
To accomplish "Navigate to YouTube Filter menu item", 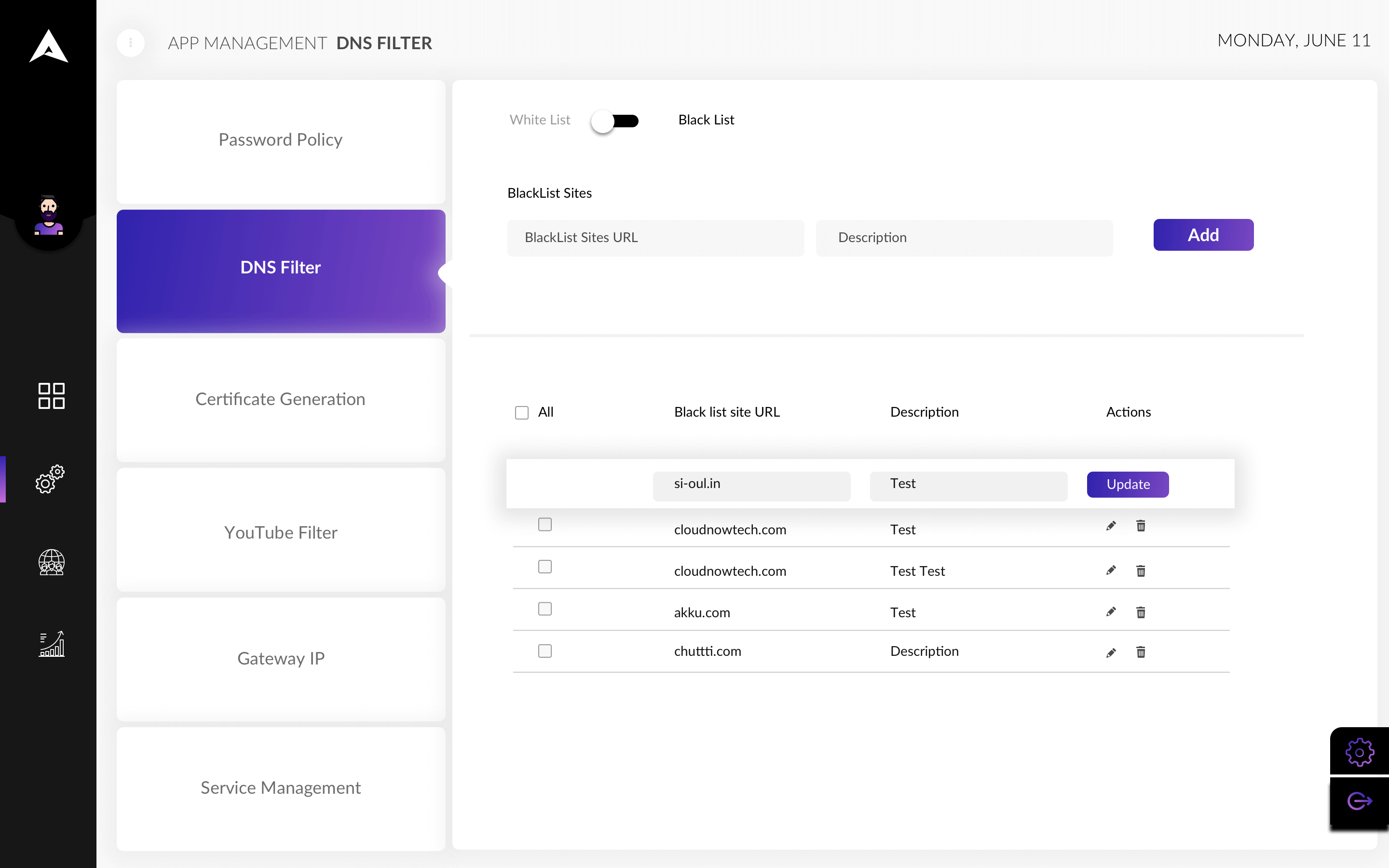I will [280, 531].
